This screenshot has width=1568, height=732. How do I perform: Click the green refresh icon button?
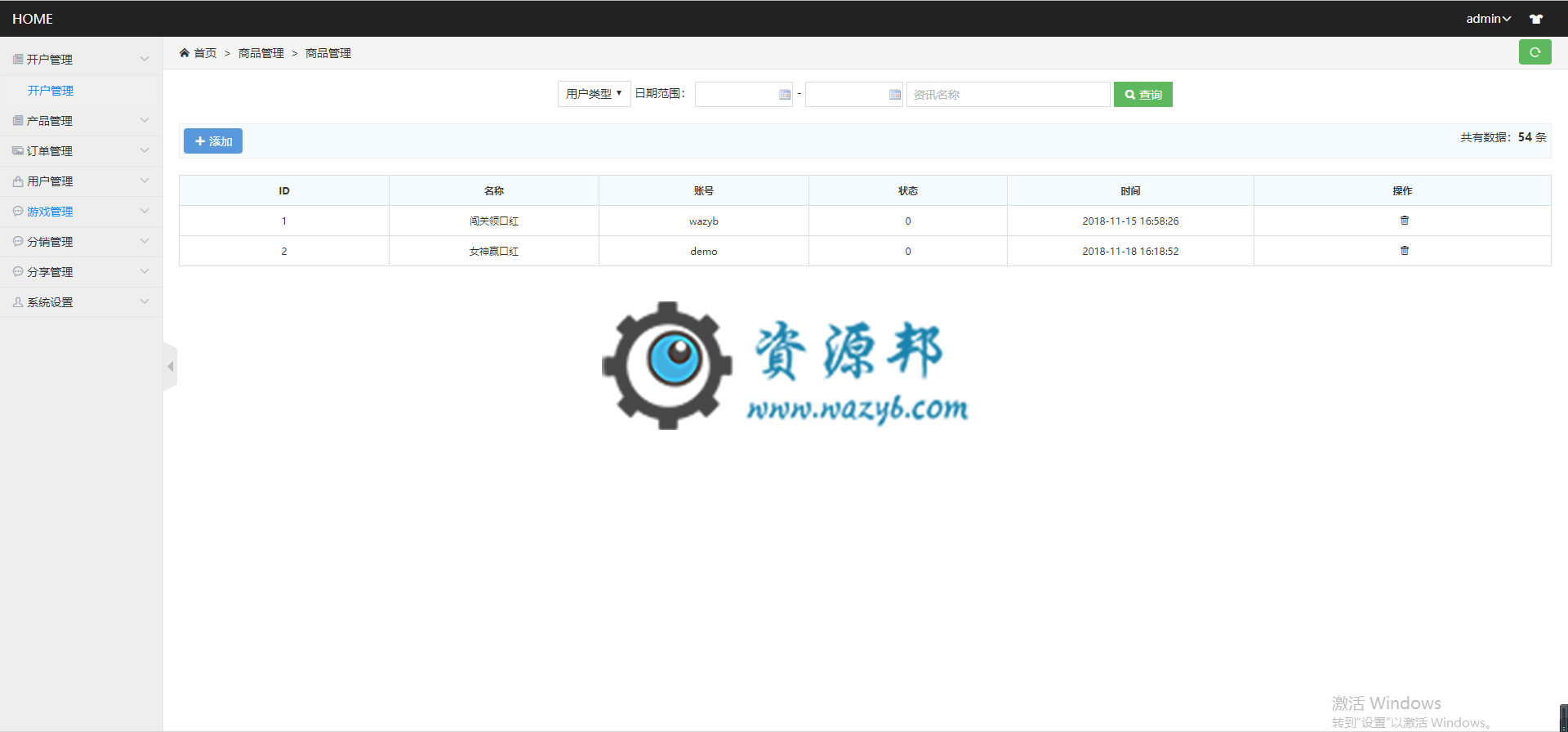coord(1535,52)
